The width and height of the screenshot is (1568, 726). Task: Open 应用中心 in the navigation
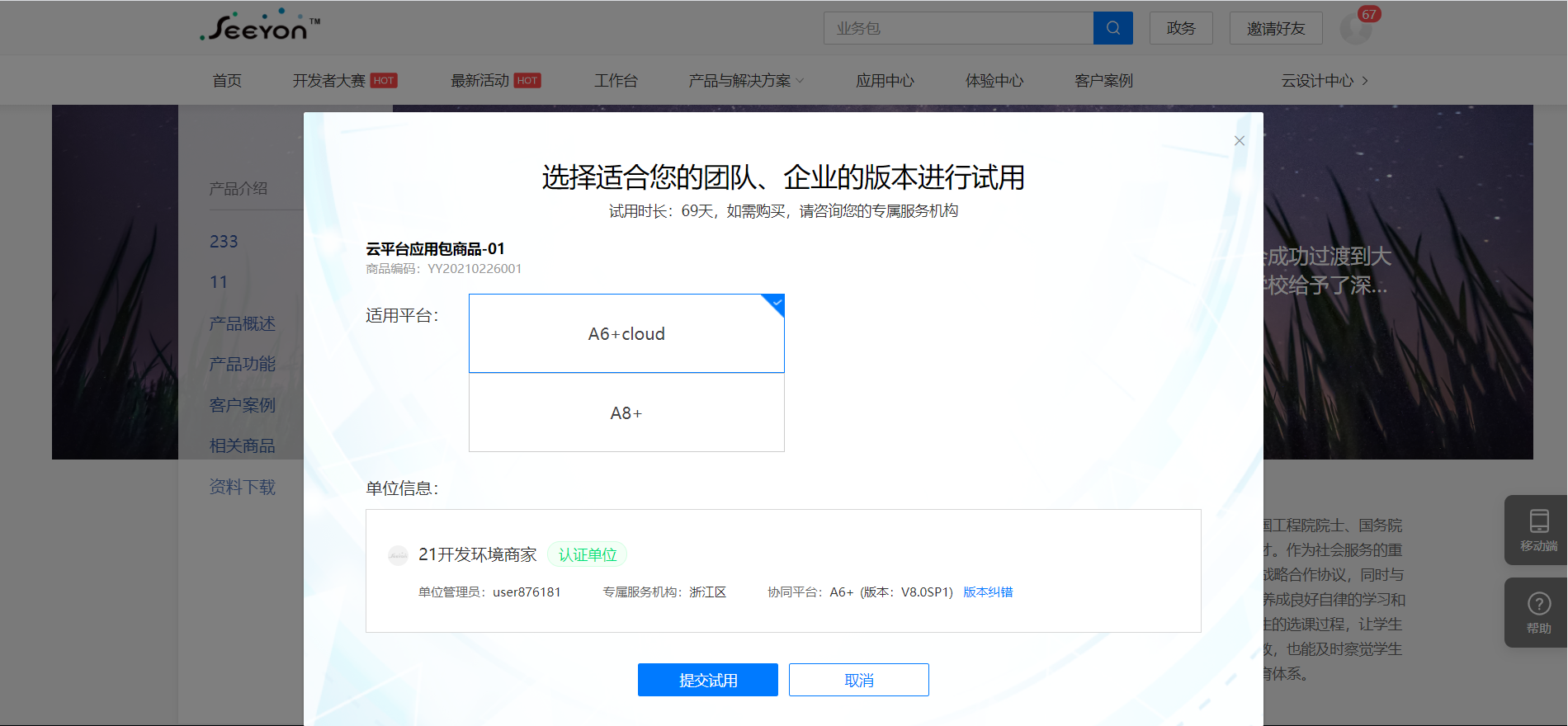885,81
